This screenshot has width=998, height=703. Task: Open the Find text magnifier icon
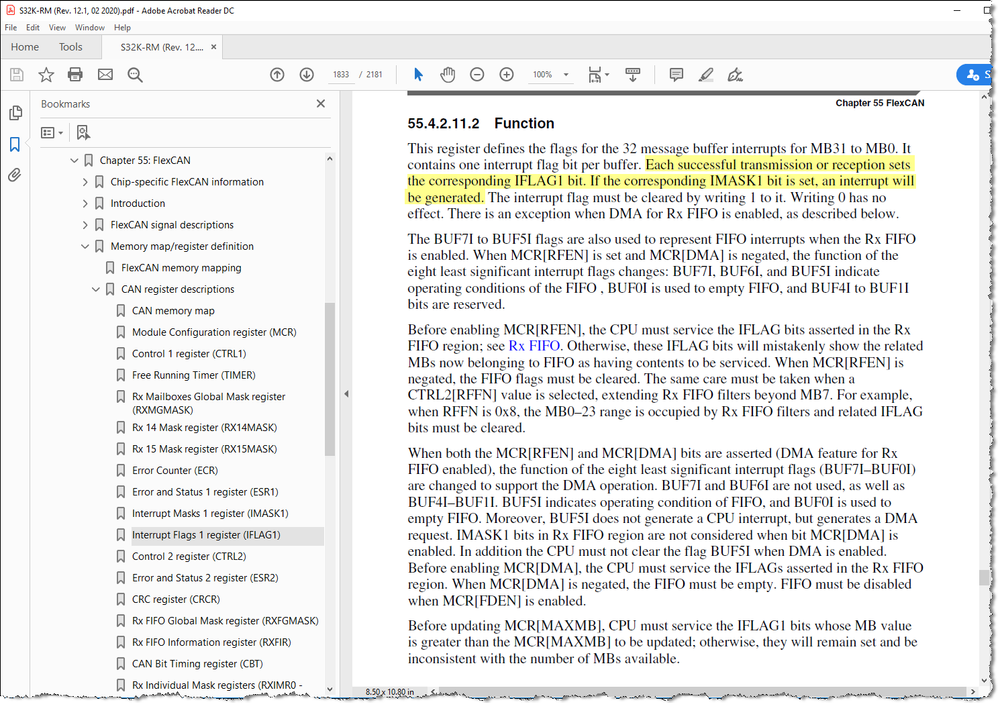coord(135,74)
